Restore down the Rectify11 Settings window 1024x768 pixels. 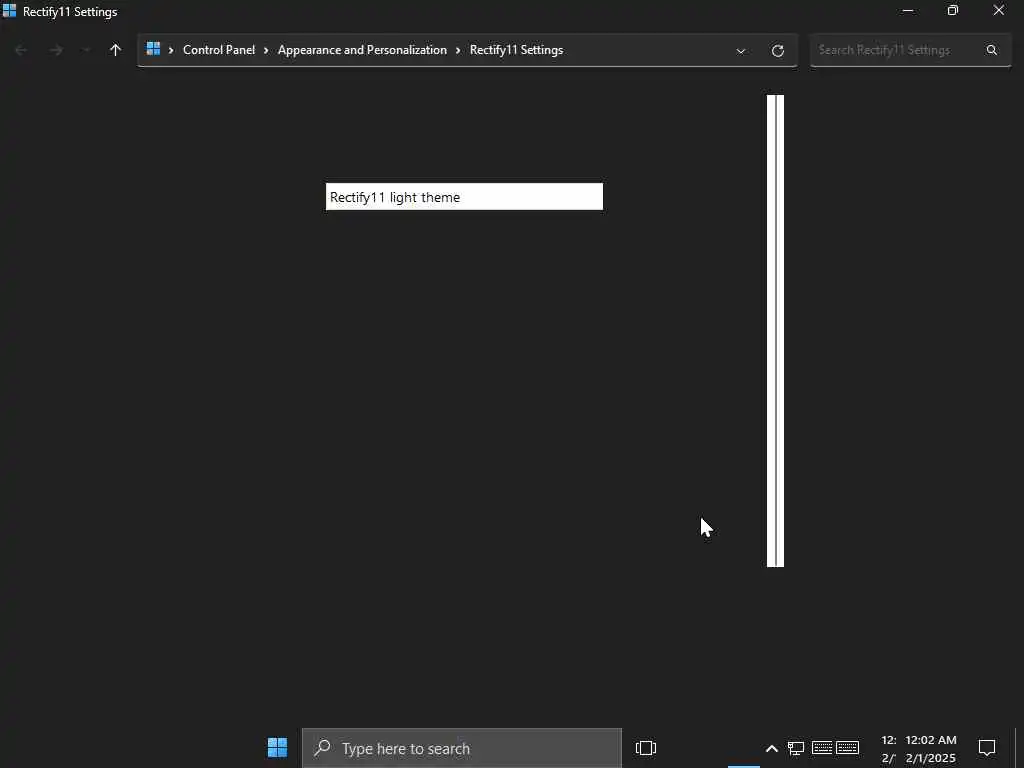pyautogui.click(x=953, y=10)
